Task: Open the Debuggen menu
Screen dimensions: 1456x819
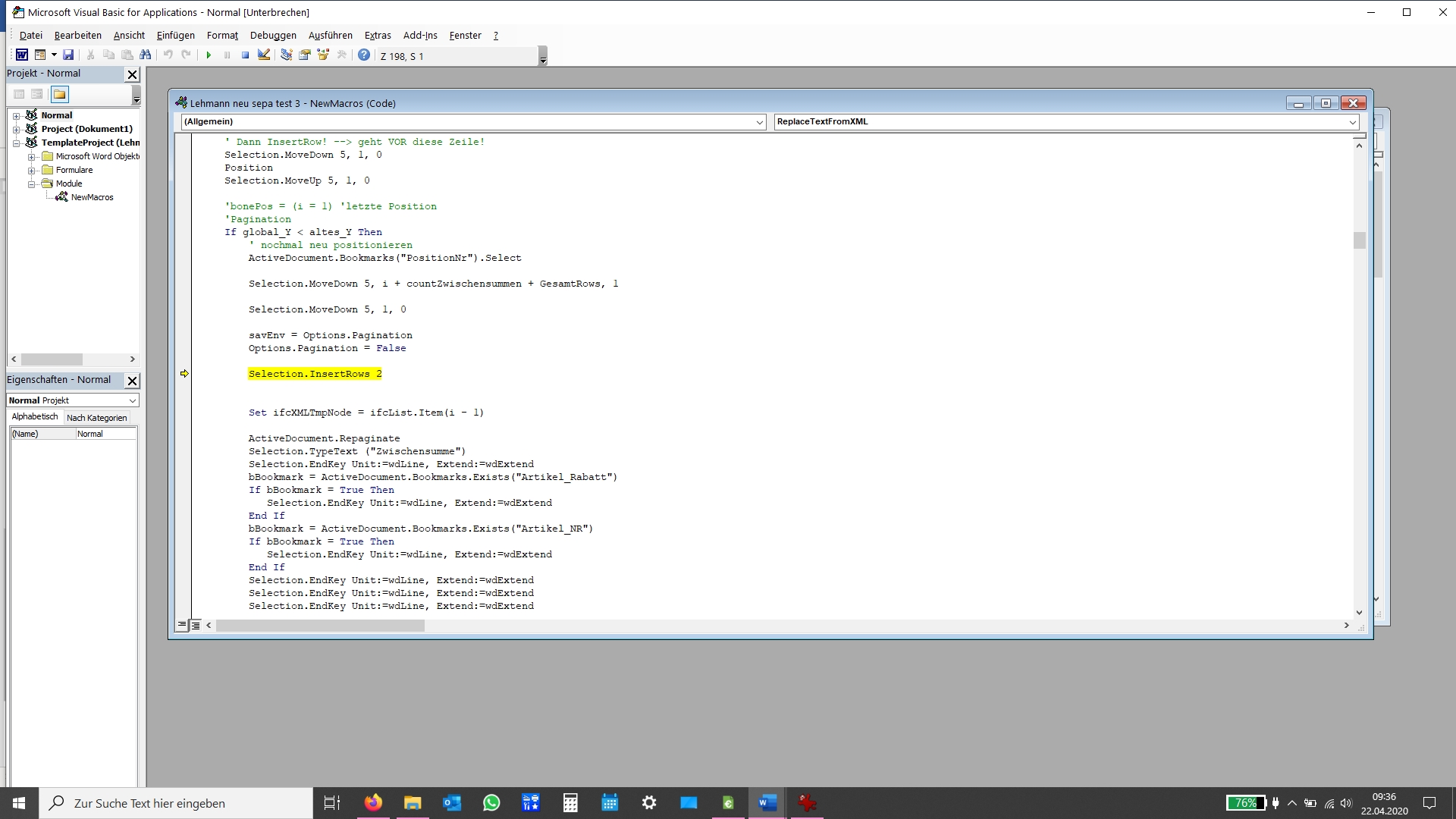Action: tap(273, 36)
